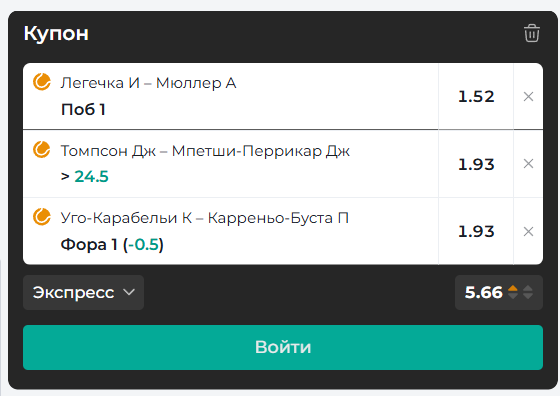
Task: Click the 1.93 odds for Фора 1
Action: (x=476, y=231)
